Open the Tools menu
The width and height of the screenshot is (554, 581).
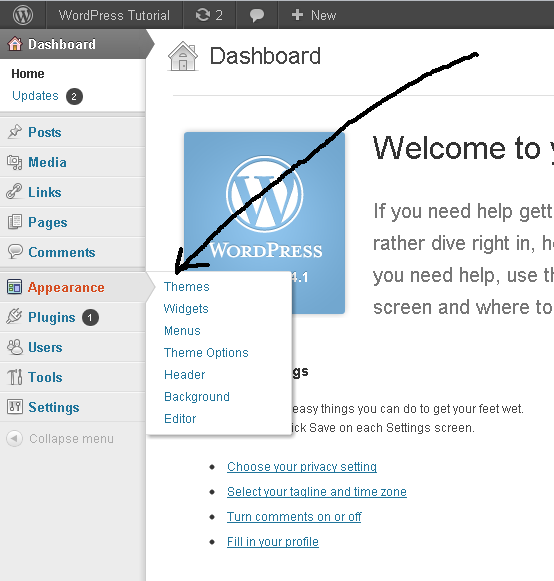(45, 377)
